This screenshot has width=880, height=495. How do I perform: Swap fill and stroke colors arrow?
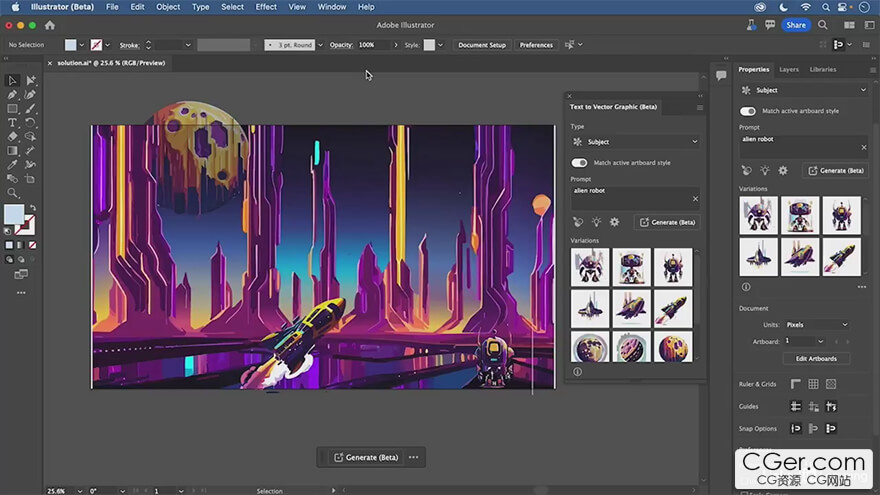click(x=32, y=207)
